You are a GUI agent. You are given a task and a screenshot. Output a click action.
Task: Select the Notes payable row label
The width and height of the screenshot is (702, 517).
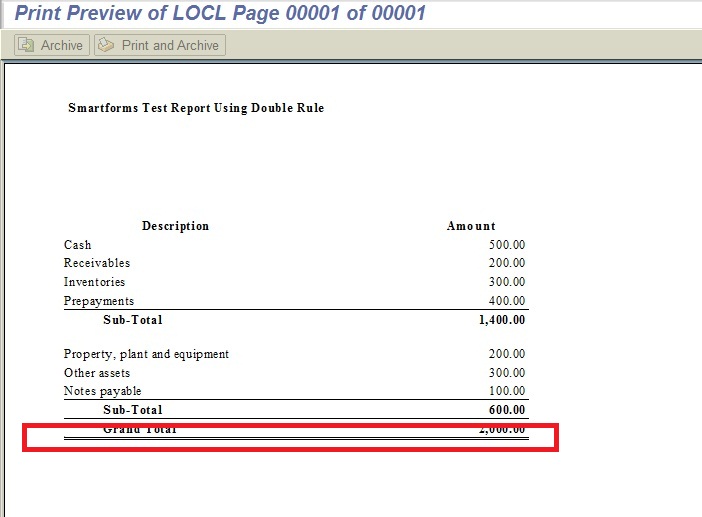[x=102, y=391]
